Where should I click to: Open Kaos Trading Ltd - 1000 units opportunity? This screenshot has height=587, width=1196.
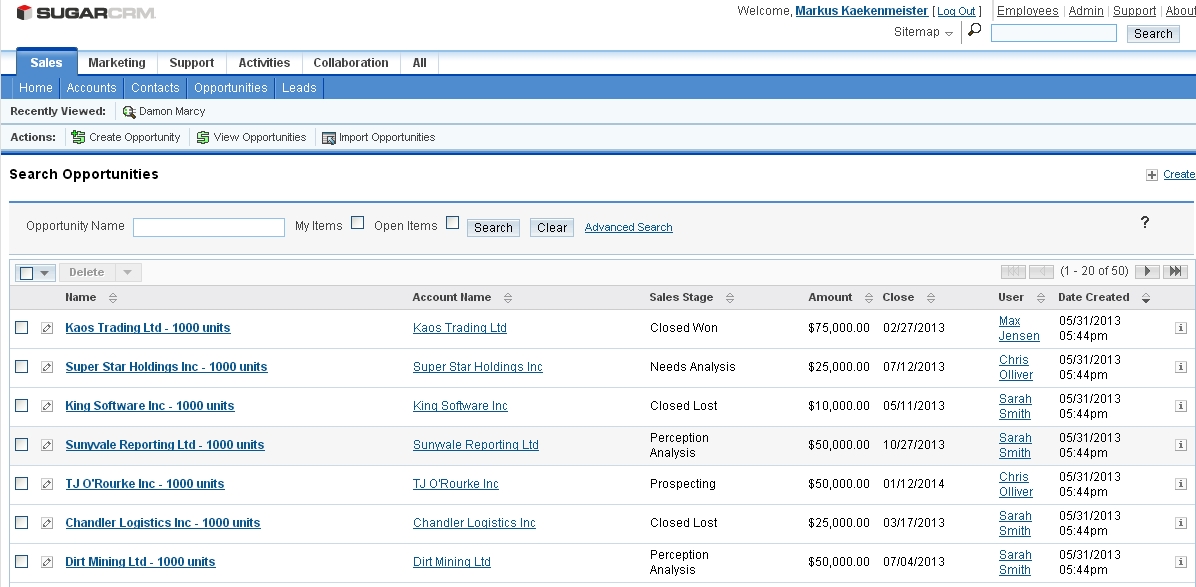(148, 328)
